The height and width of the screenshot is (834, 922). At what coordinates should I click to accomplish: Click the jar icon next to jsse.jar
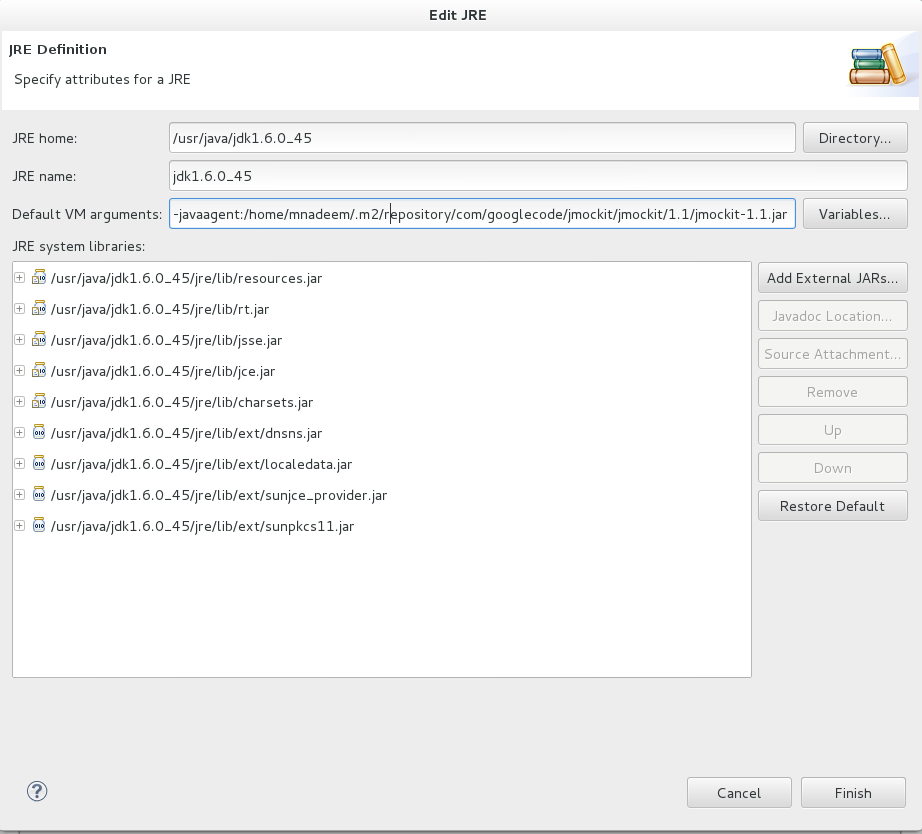point(39,340)
